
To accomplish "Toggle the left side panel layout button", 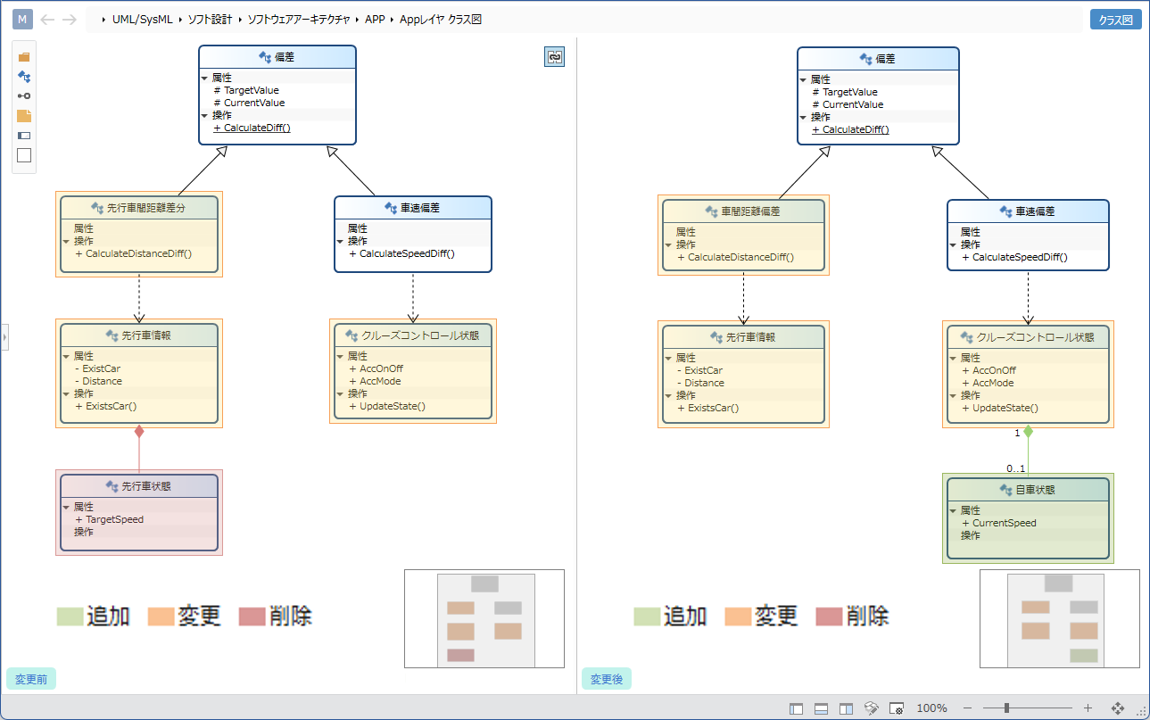I will coord(796,708).
